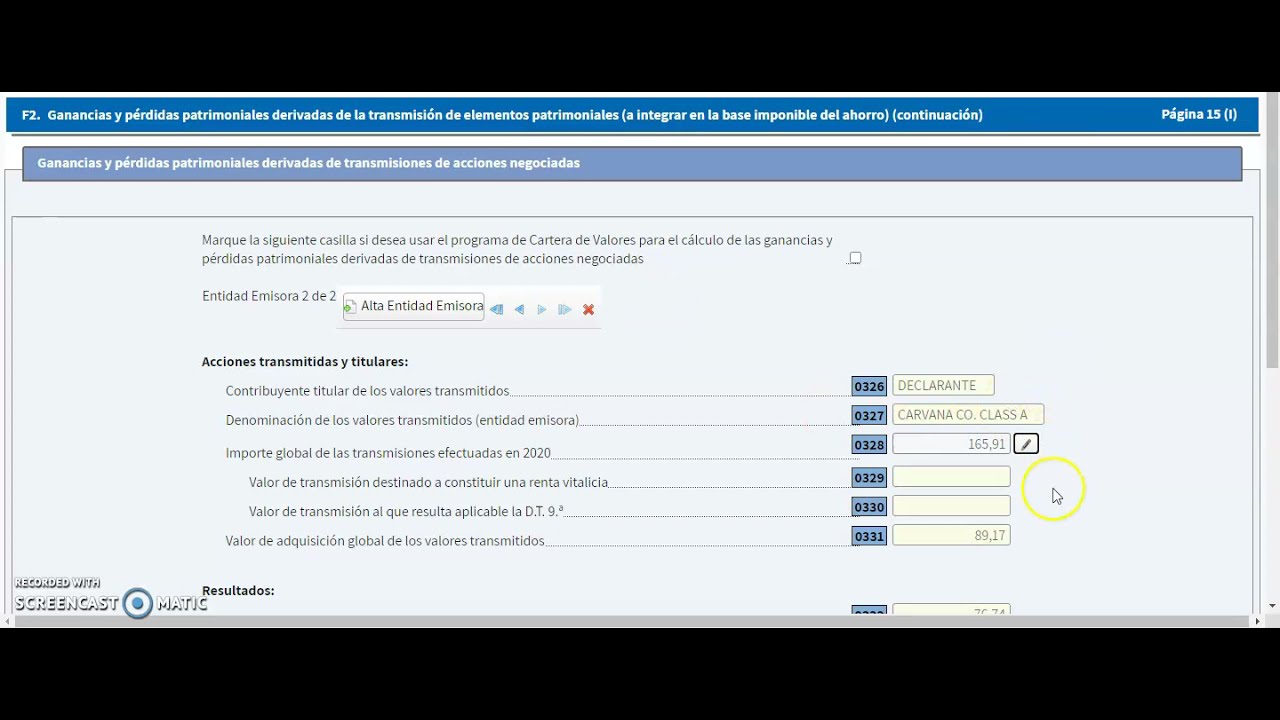The image size is (1280, 720).
Task: Jump to last Entidad Emisora record
Action: tap(565, 310)
